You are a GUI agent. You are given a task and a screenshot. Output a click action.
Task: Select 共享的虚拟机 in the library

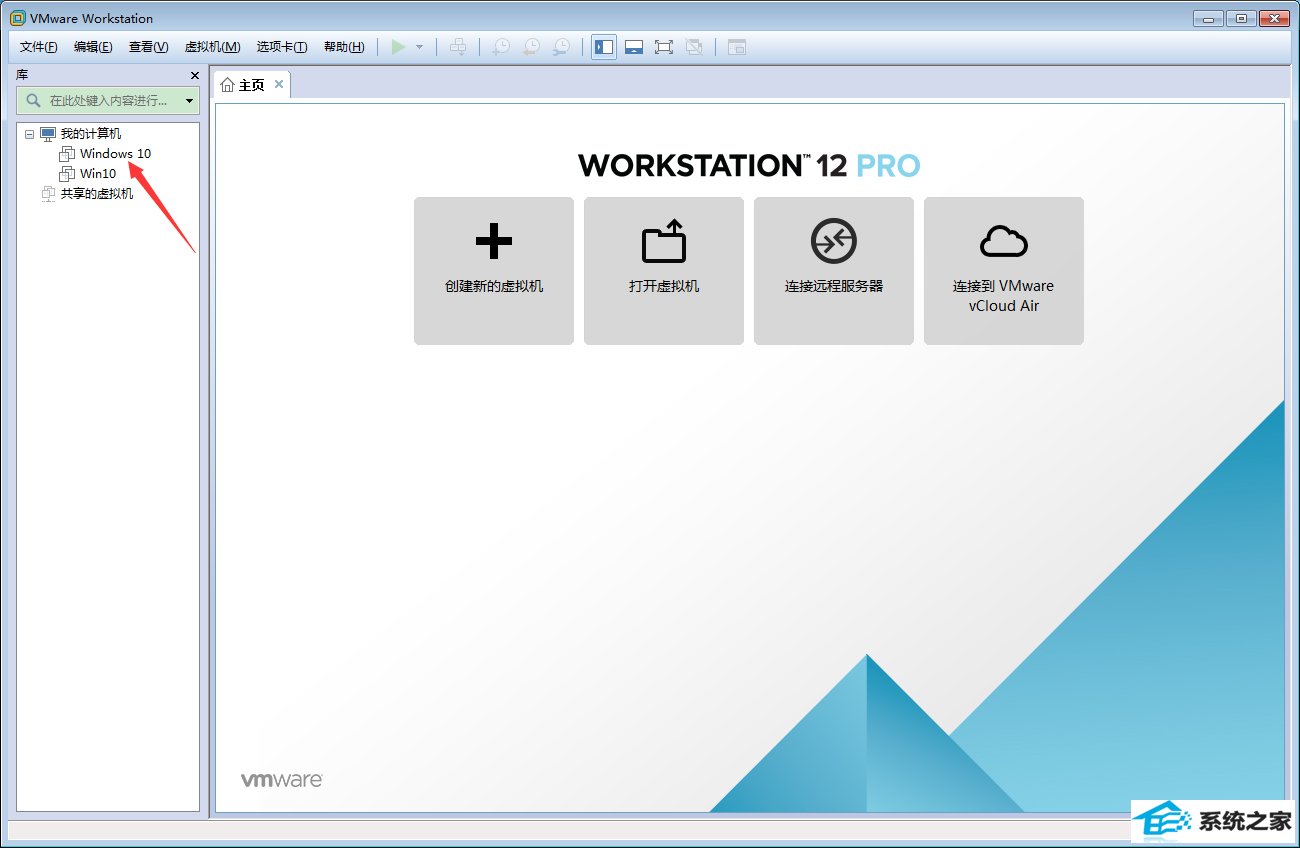tap(97, 194)
